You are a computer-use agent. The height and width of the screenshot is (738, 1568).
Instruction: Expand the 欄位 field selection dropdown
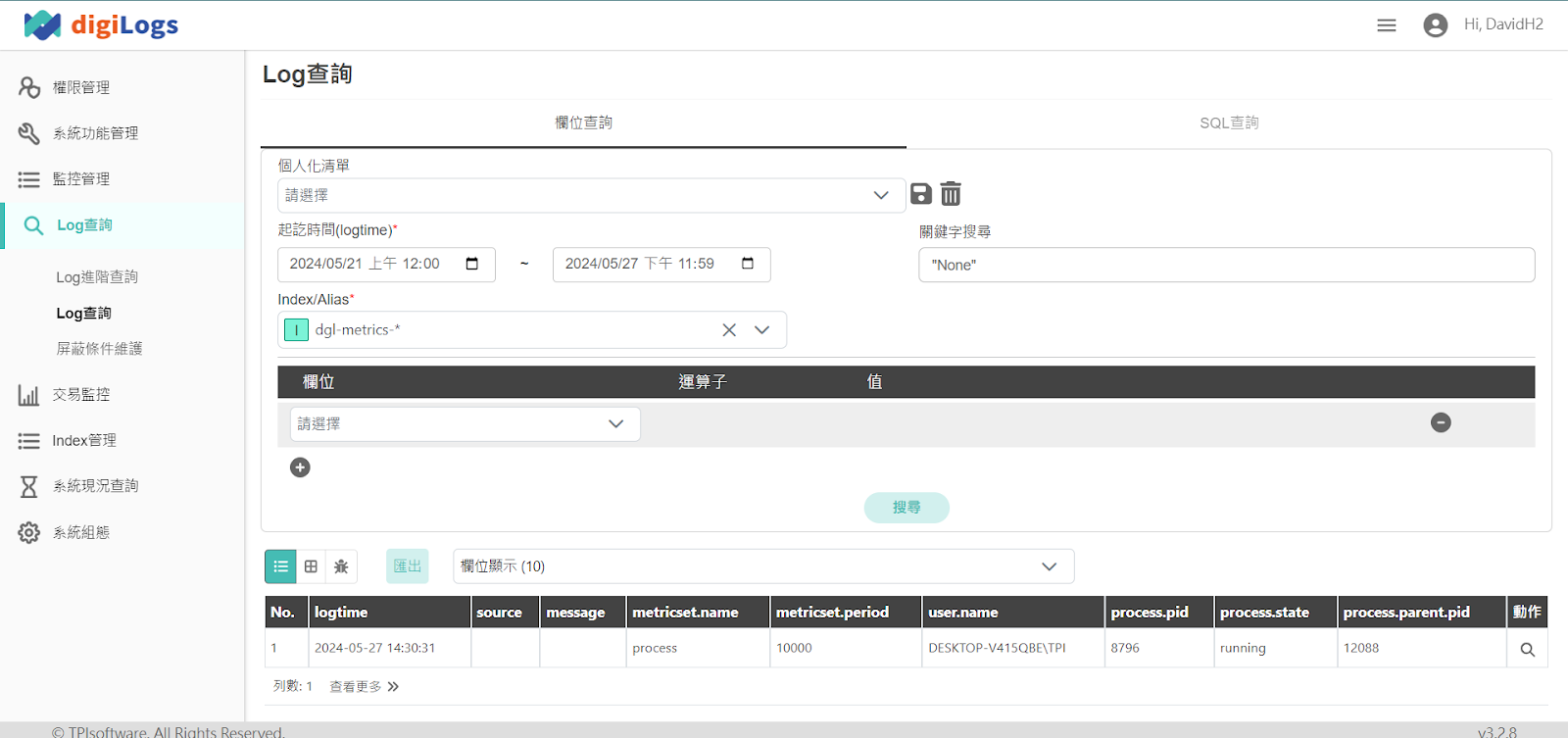[x=465, y=424]
